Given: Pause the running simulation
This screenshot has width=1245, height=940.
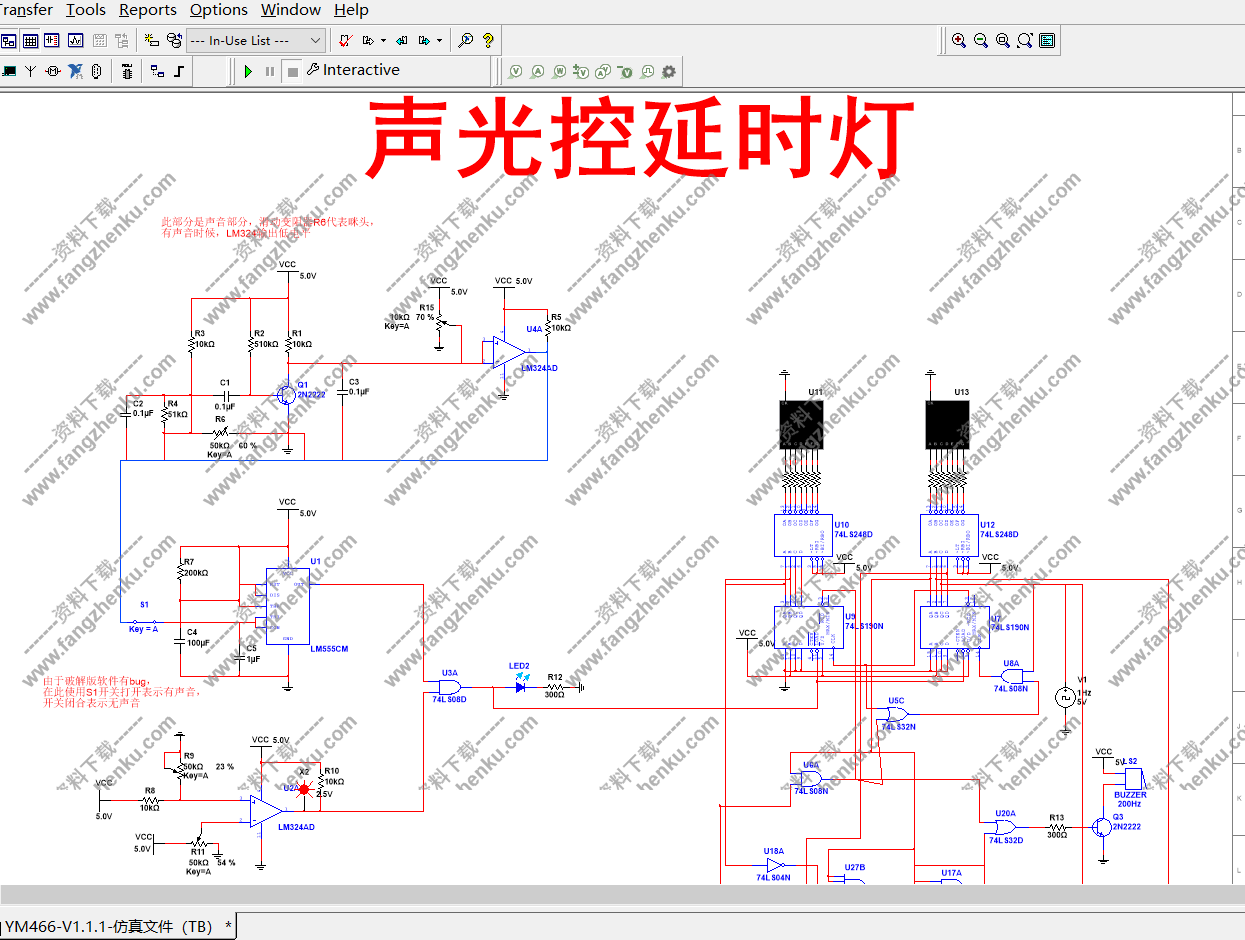Looking at the screenshot, I should (x=270, y=70).
